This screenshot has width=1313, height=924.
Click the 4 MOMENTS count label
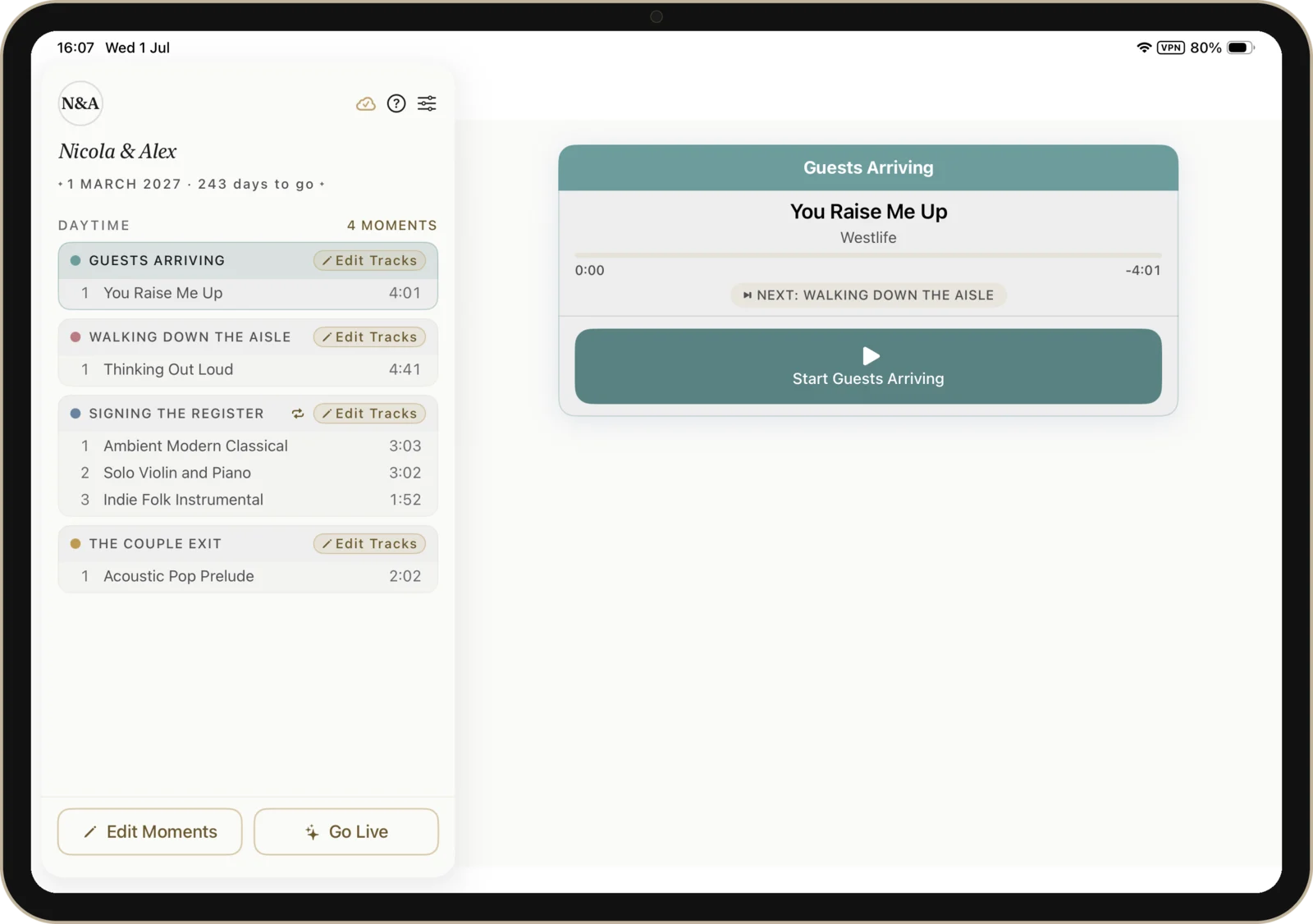coord(391,225)
